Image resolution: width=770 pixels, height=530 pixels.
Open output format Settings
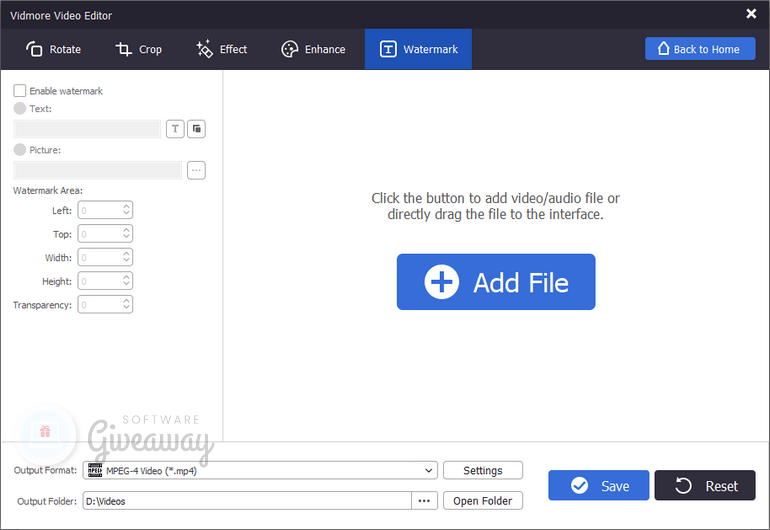(x=483, y=470)
